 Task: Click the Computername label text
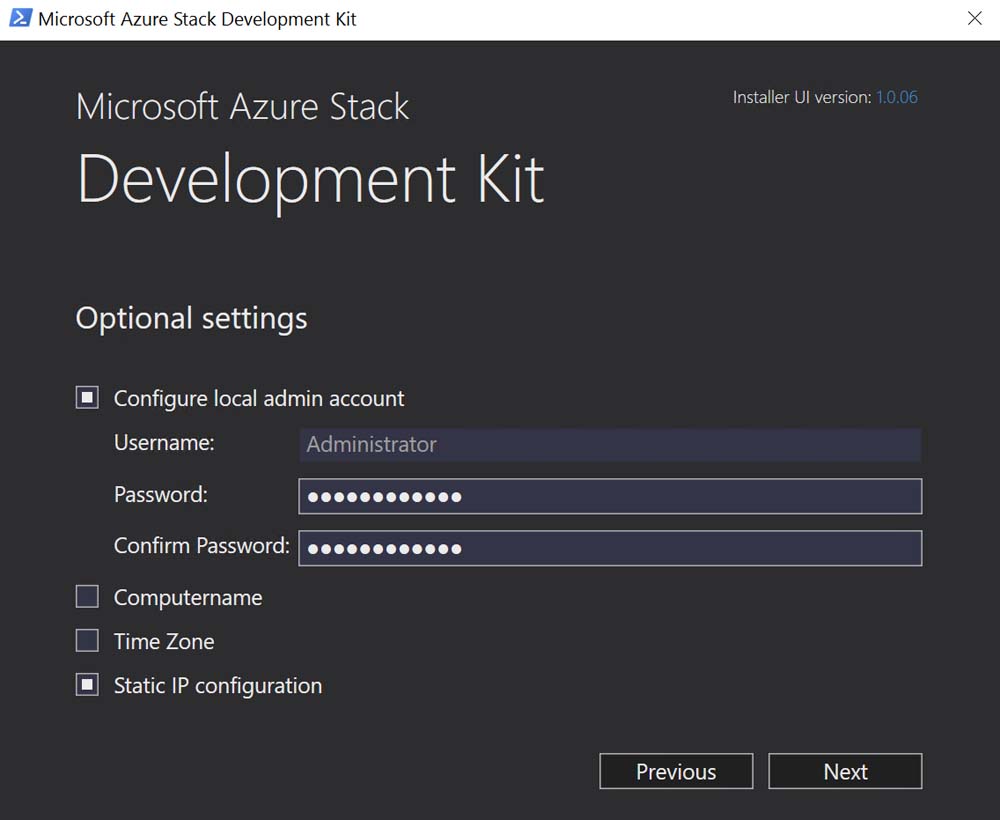coord(188,598)
